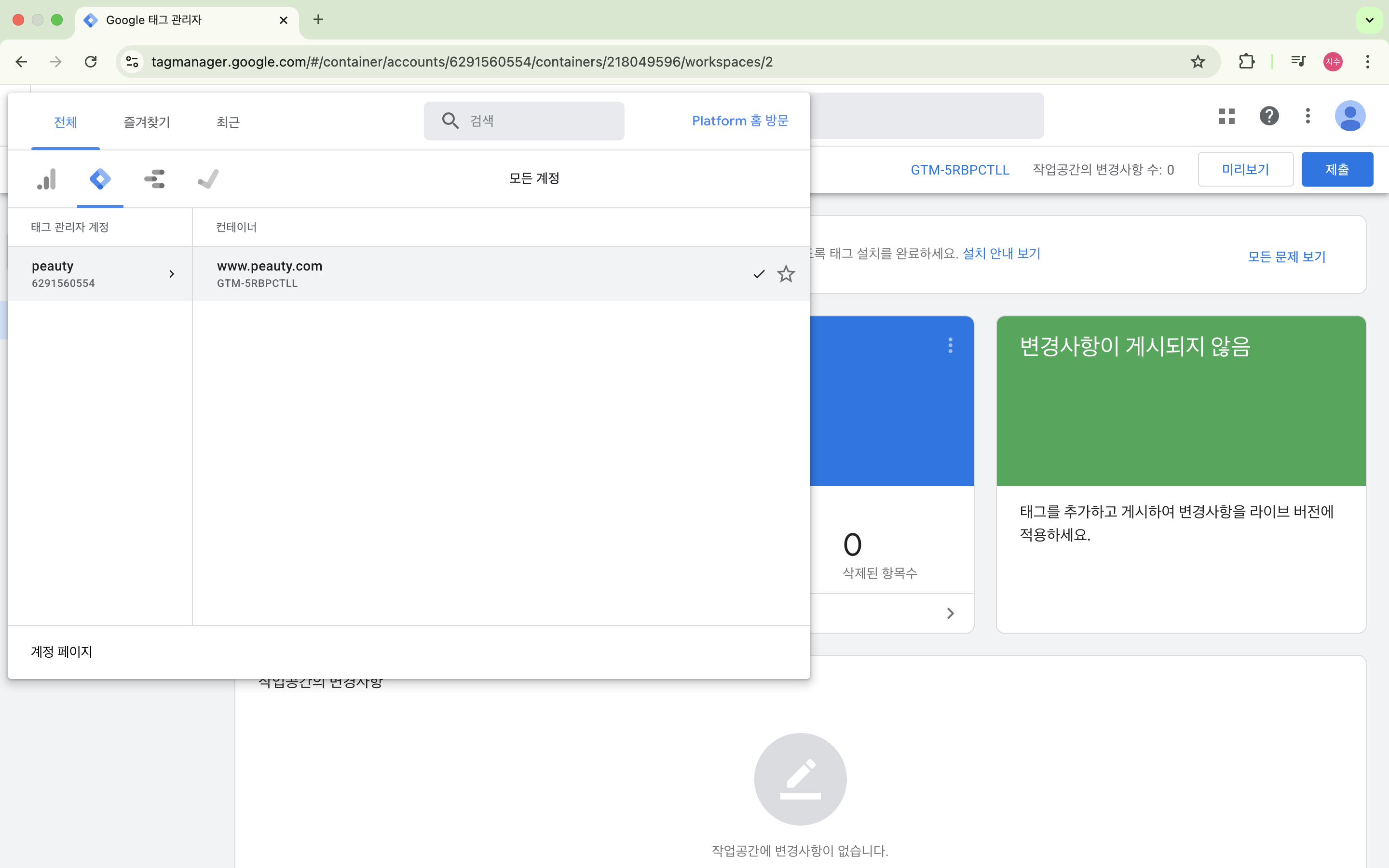Select the Google Analytics product icon

46,179
